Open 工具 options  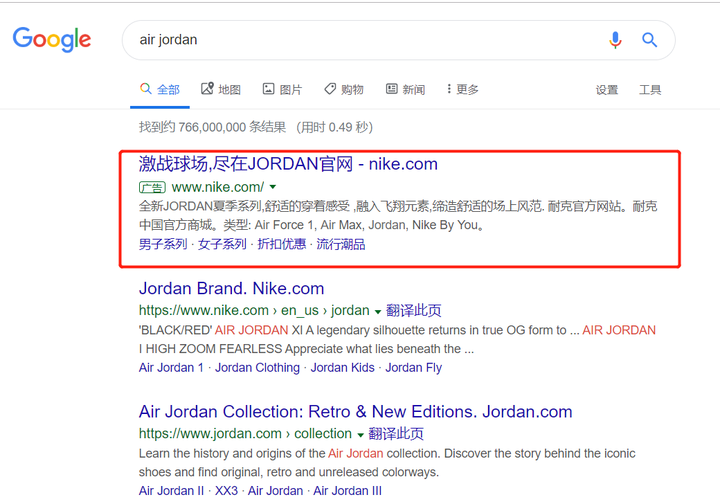click(650, 90)
